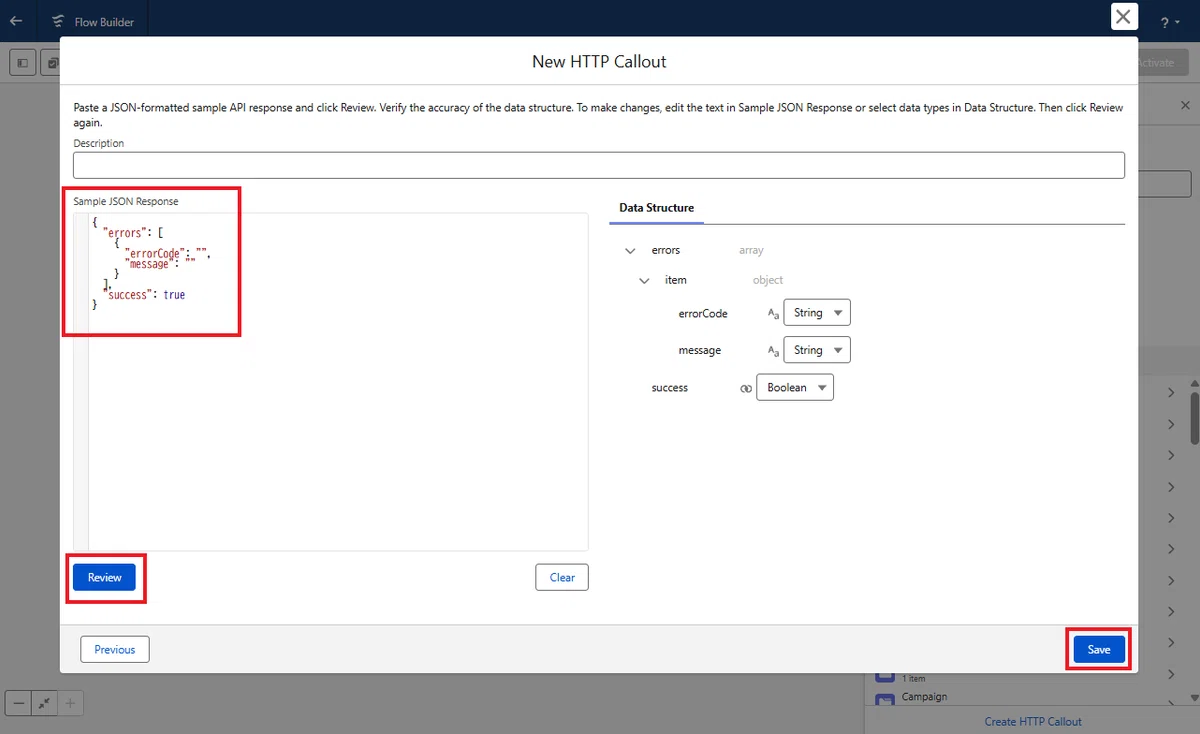Screen dimensions: 1200x734
Task: Click the errors field label
Action: 666,251
